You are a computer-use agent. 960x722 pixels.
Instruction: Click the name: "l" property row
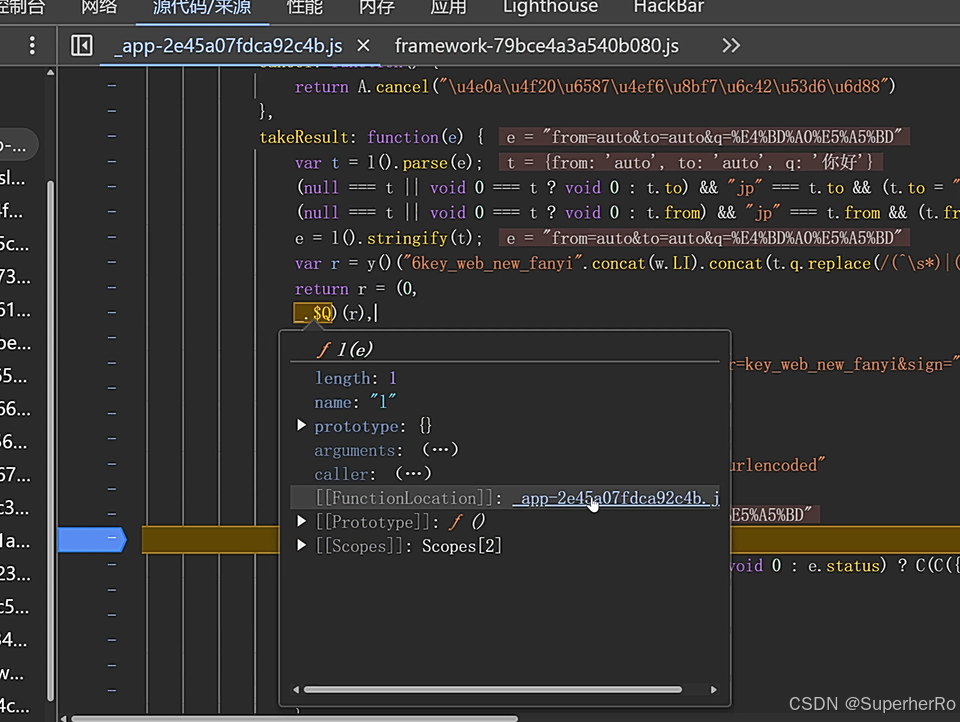355,402
